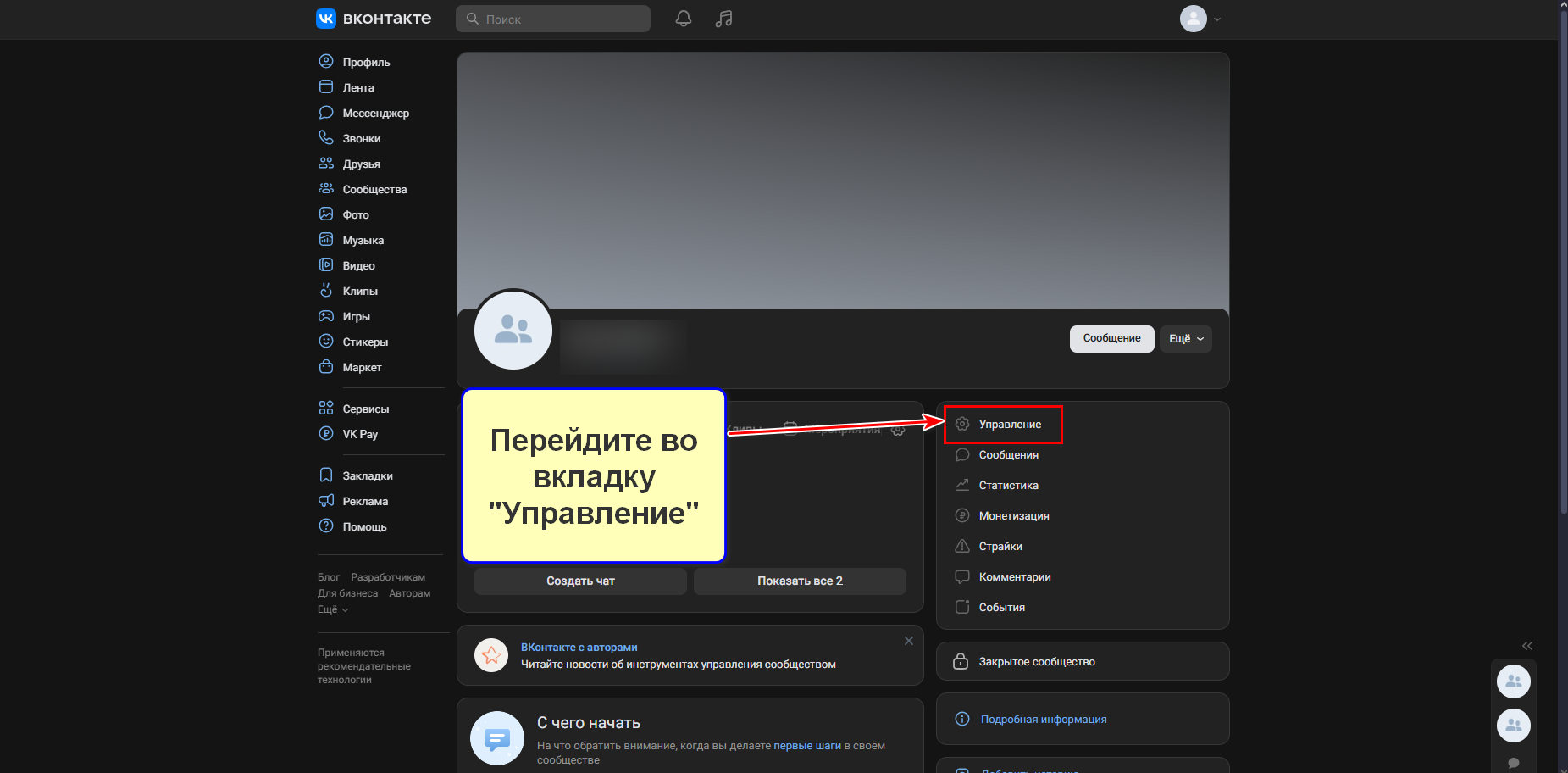
Task: Click the 'С чего начать' chat icon
Action: tap(497, 738)
